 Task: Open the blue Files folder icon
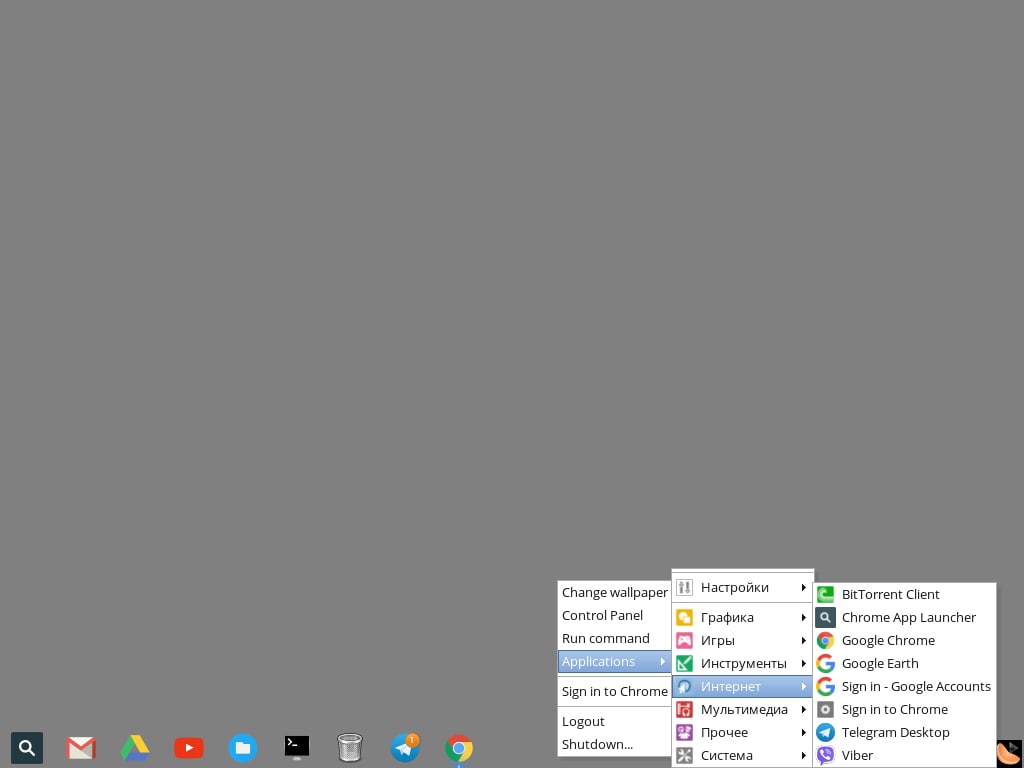tap(243, 748)
